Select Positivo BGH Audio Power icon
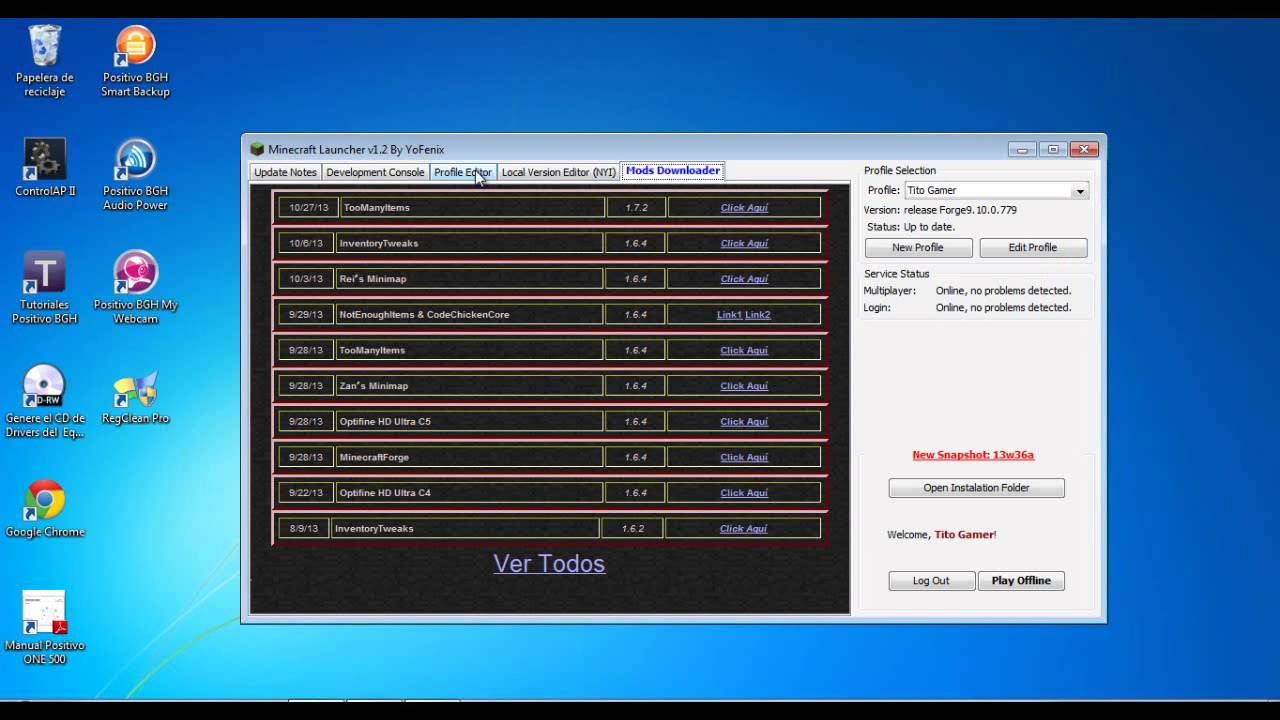The width and height of the screenshot is (1280, 720). [x=135, y=174]
